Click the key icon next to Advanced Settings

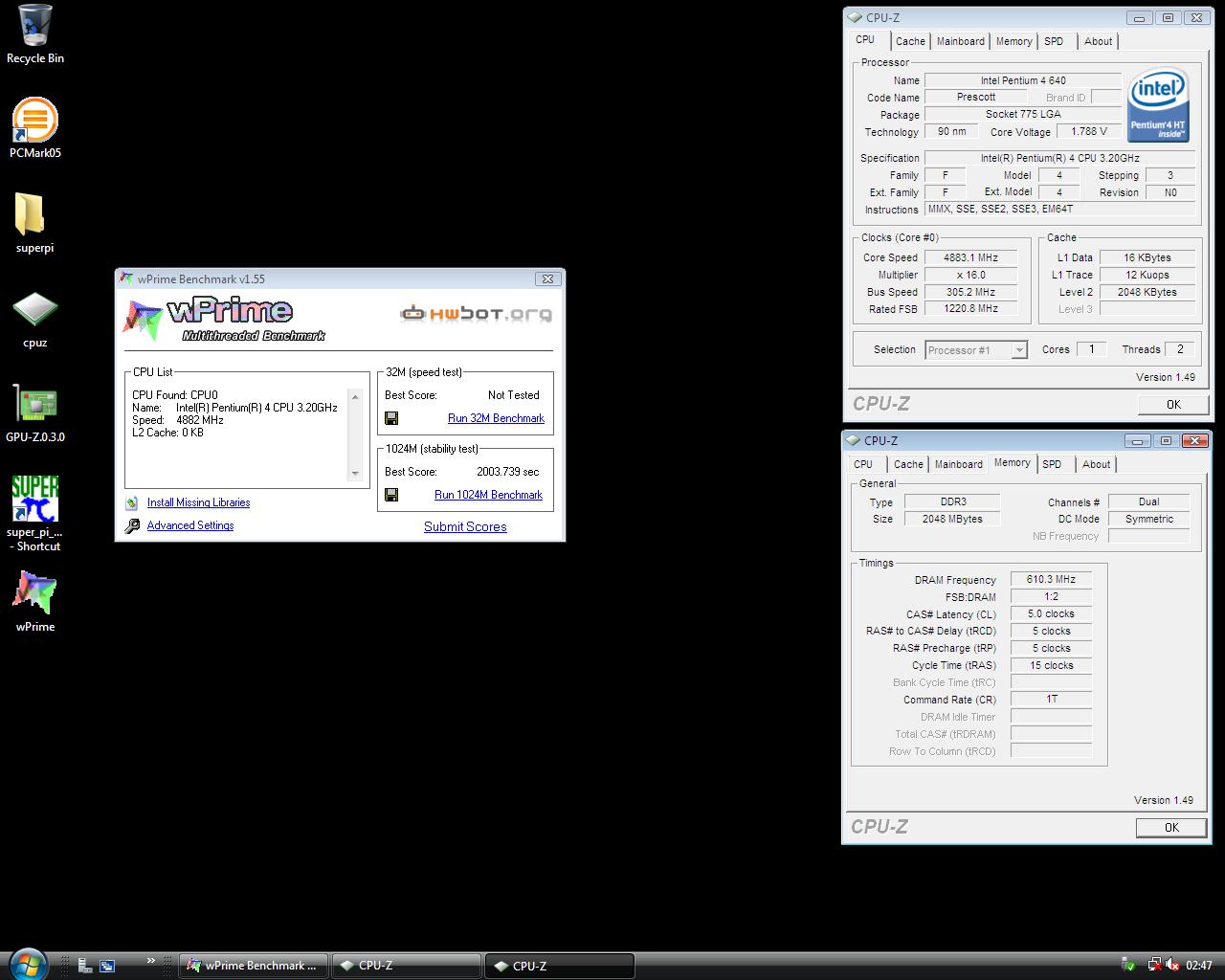pyautogui.click(x=132, y=525)
